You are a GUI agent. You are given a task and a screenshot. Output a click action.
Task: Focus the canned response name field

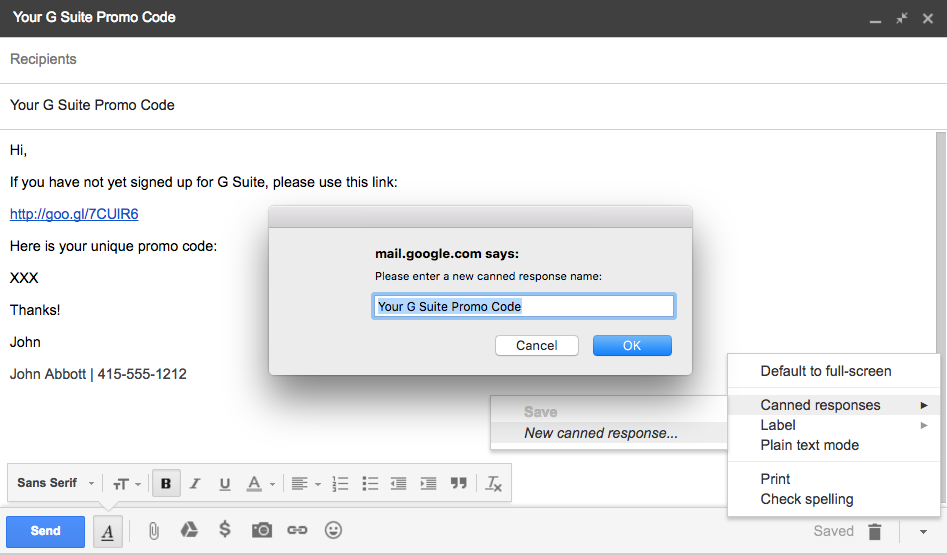tap(524, 306)
